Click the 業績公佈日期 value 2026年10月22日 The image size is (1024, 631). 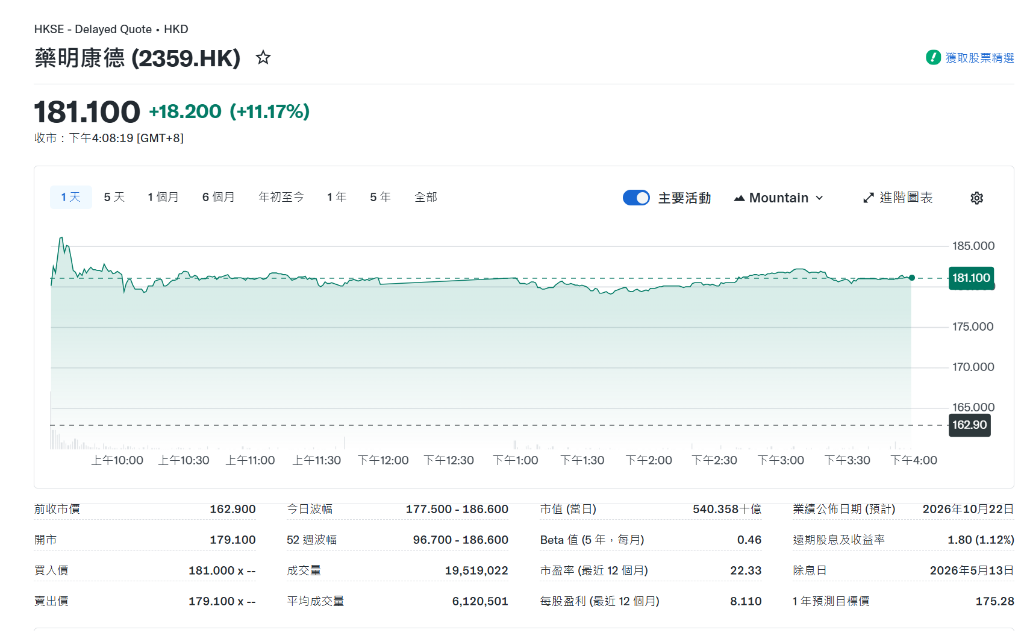[x=968, y=509]
